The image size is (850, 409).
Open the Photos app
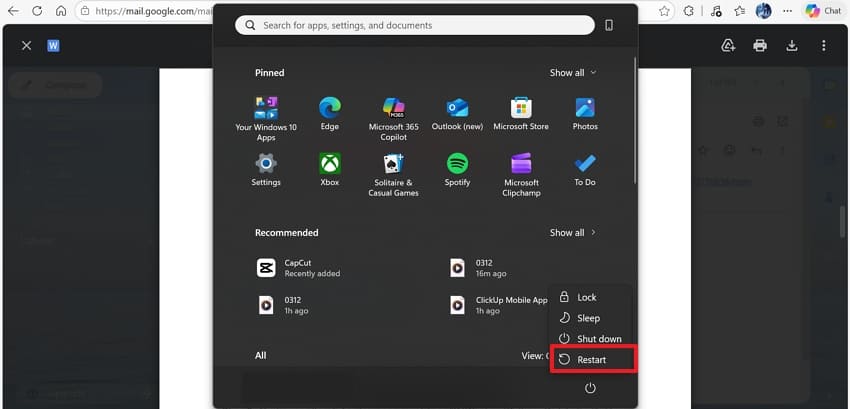pos(585,113)
